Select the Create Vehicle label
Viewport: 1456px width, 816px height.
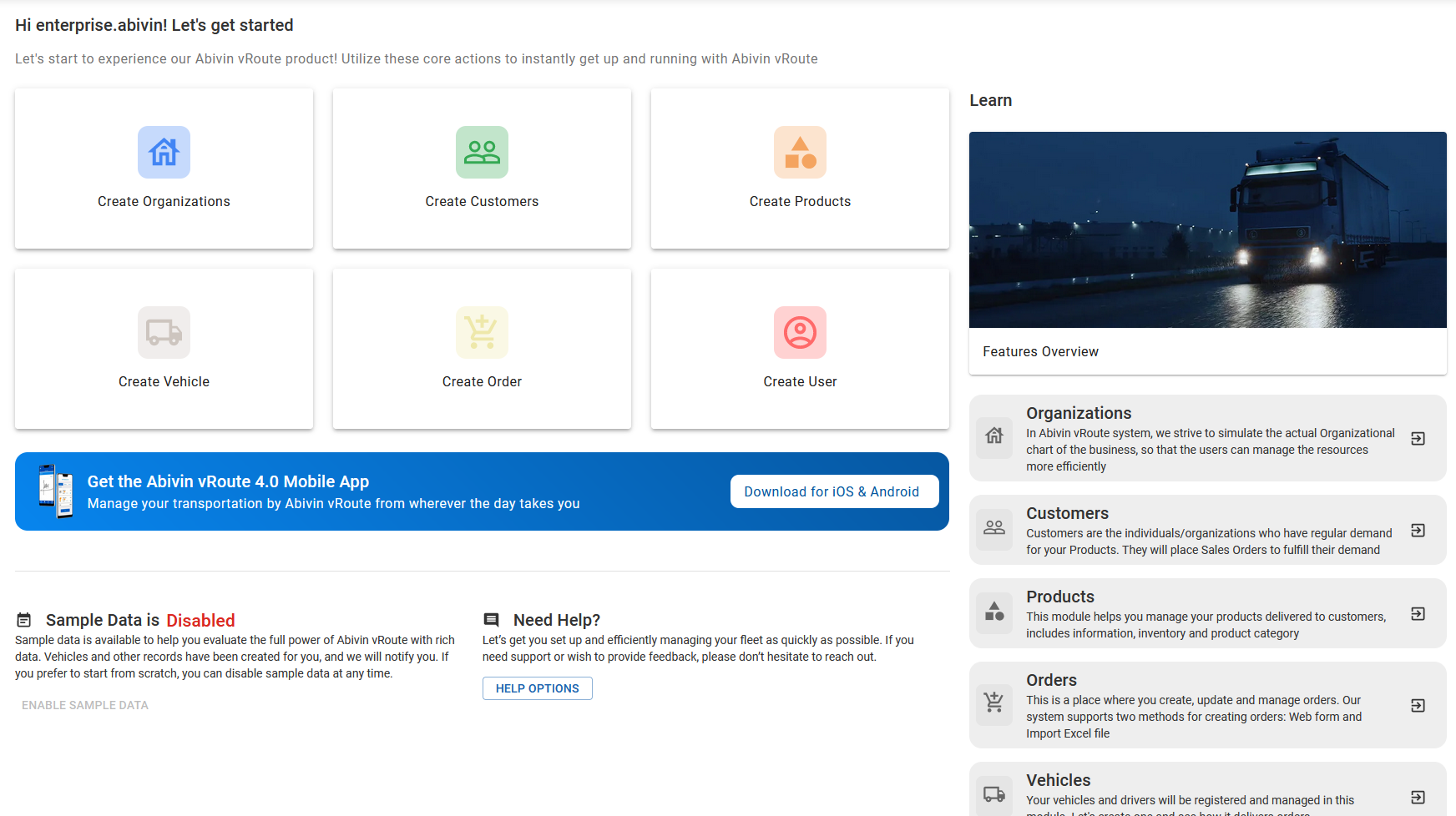[164, 381]
